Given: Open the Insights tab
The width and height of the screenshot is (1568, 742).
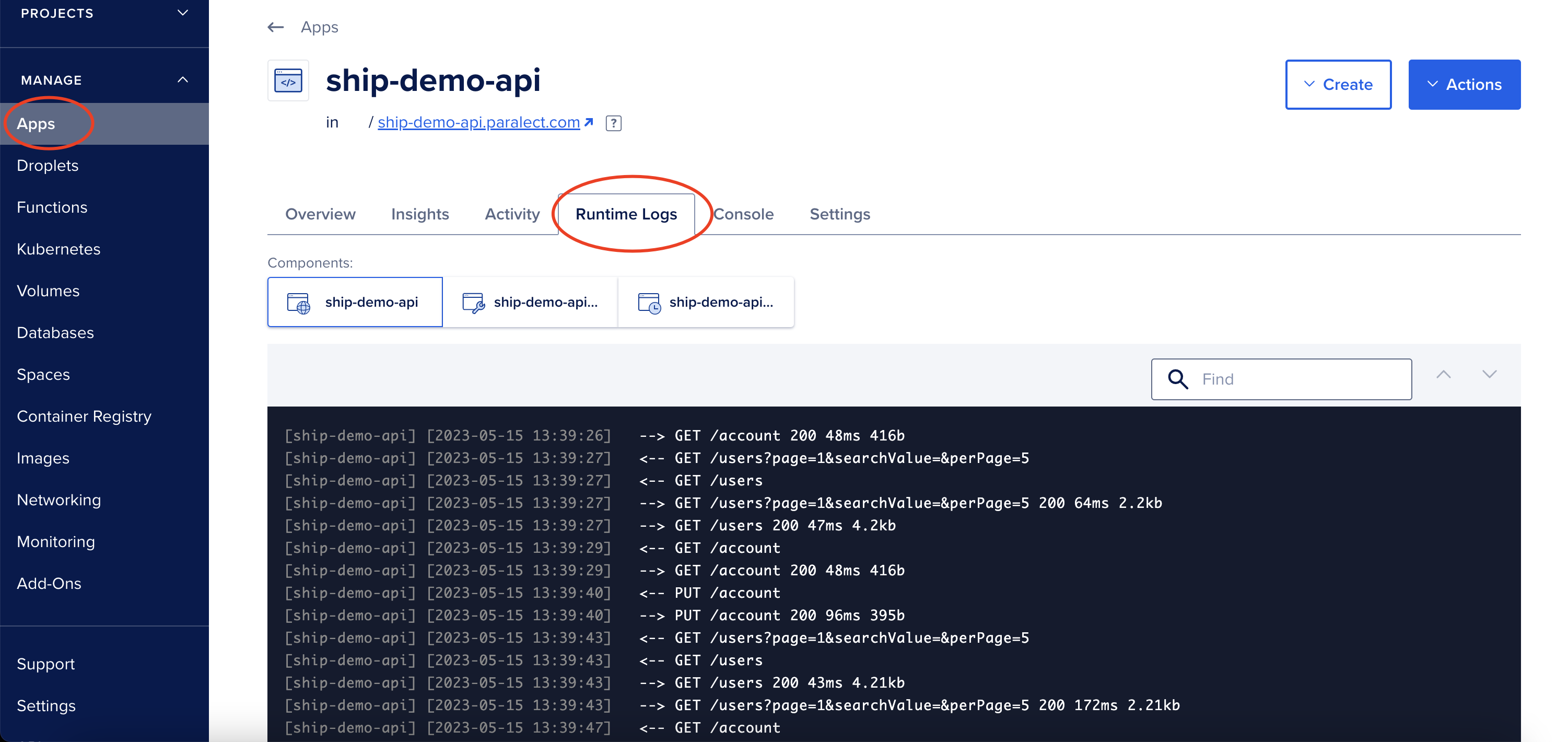Looking at the screenshot, I should pyautogui.click(x=420, y=214).
